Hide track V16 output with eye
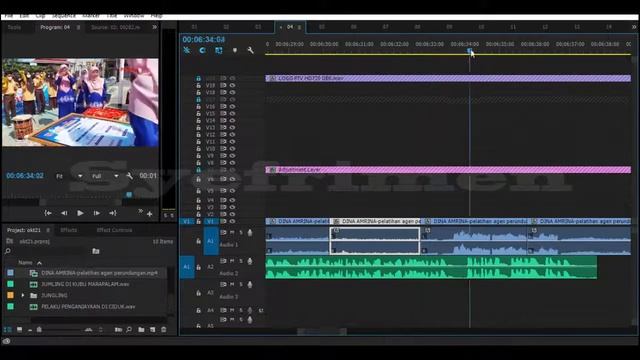The image size is (640, 360). (233, 107)
